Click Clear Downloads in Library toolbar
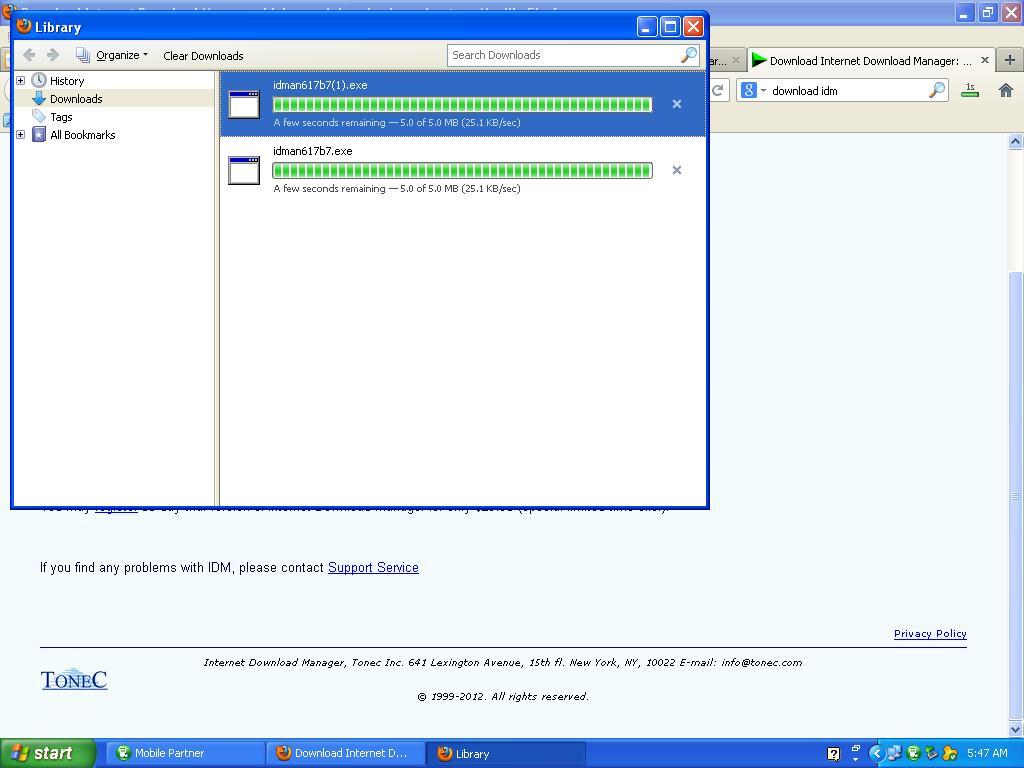The height and width of the screenshot is (768, 1024). point(203,56)
